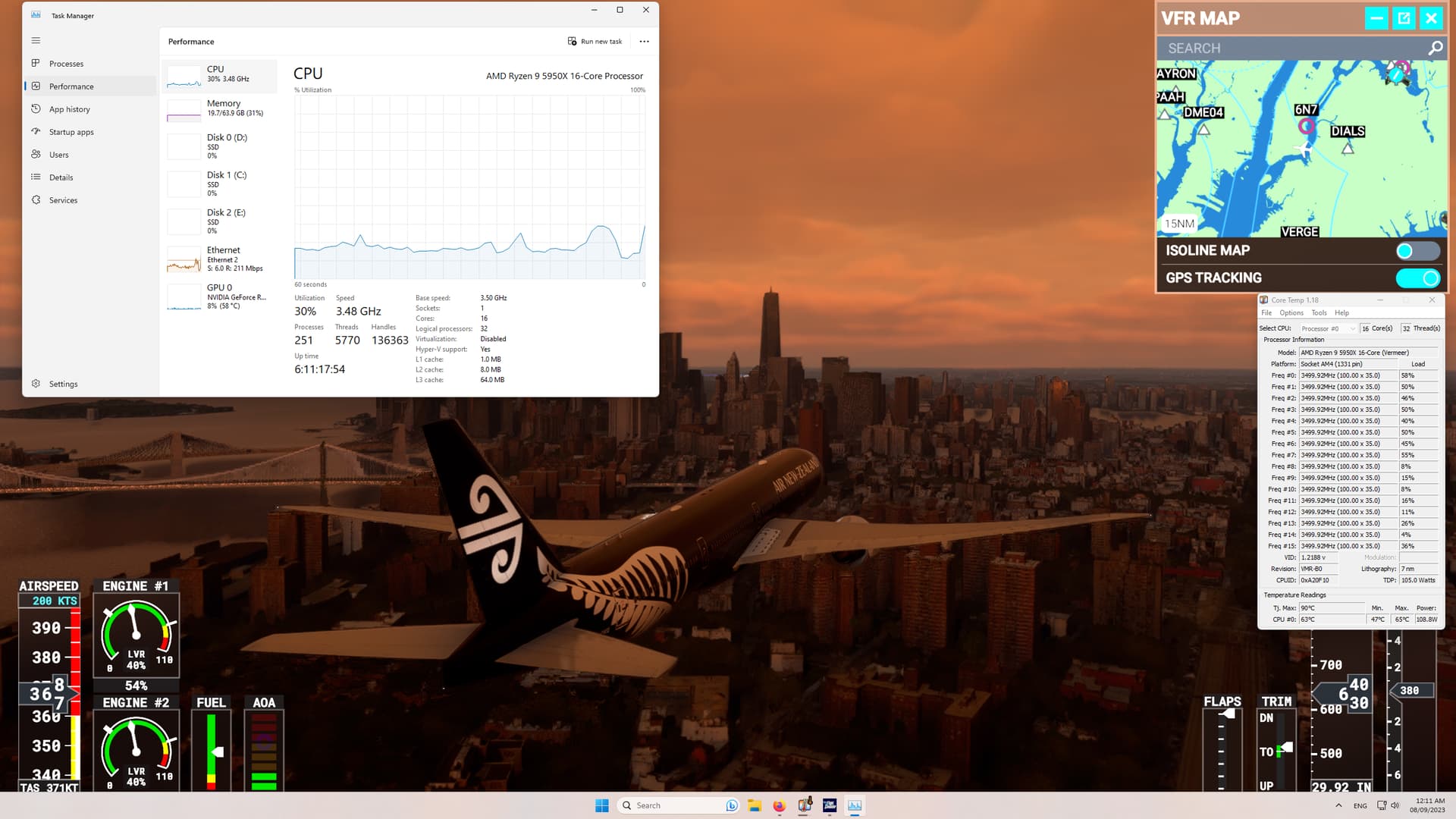Image resolution: width=1456 pixels, height=819 pixels.
Task: Click the magnifier icon in VFR Map search
Action: 1434,47
